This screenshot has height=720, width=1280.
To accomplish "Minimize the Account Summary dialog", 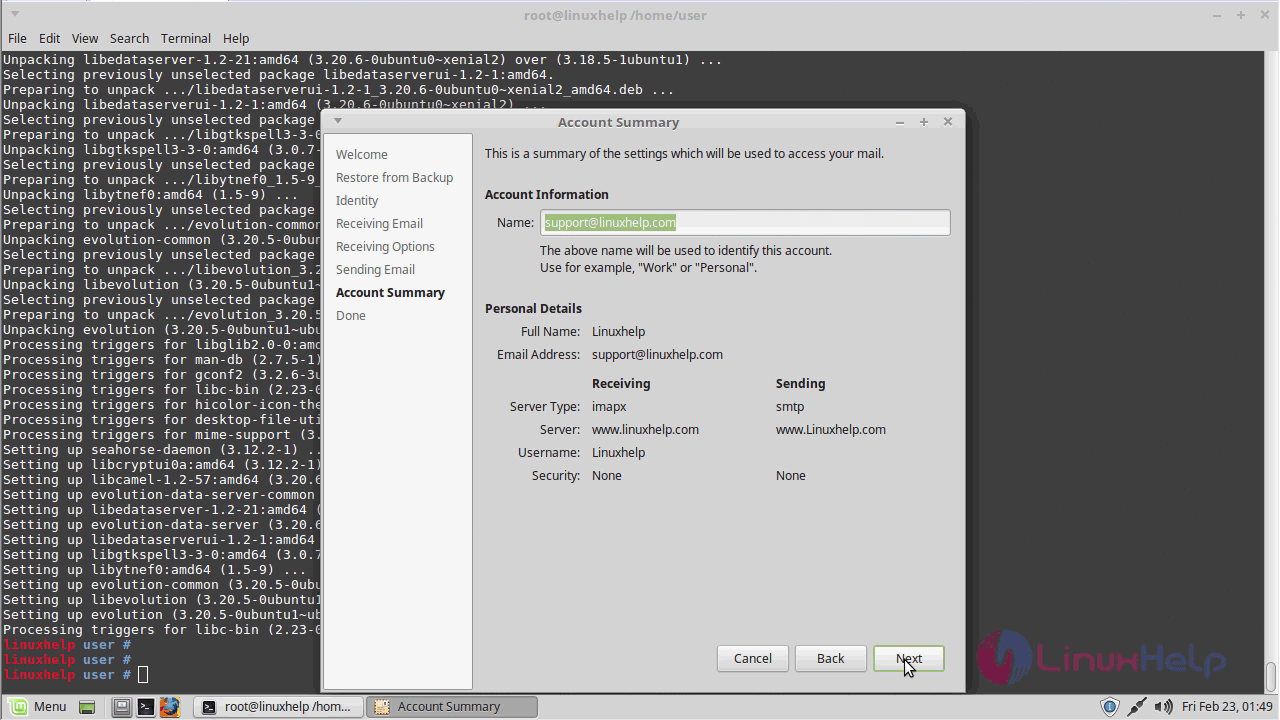I will point(900,122).
